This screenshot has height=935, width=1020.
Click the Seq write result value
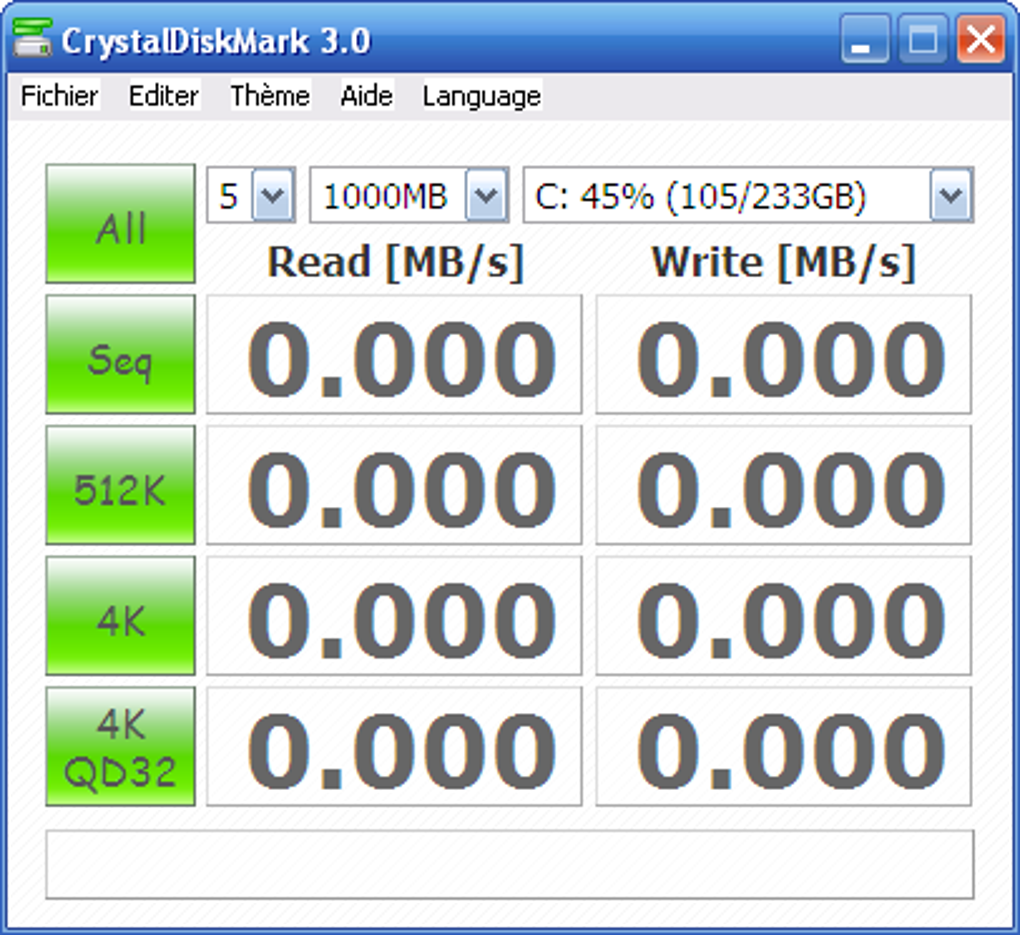click(x=783, y=354)
